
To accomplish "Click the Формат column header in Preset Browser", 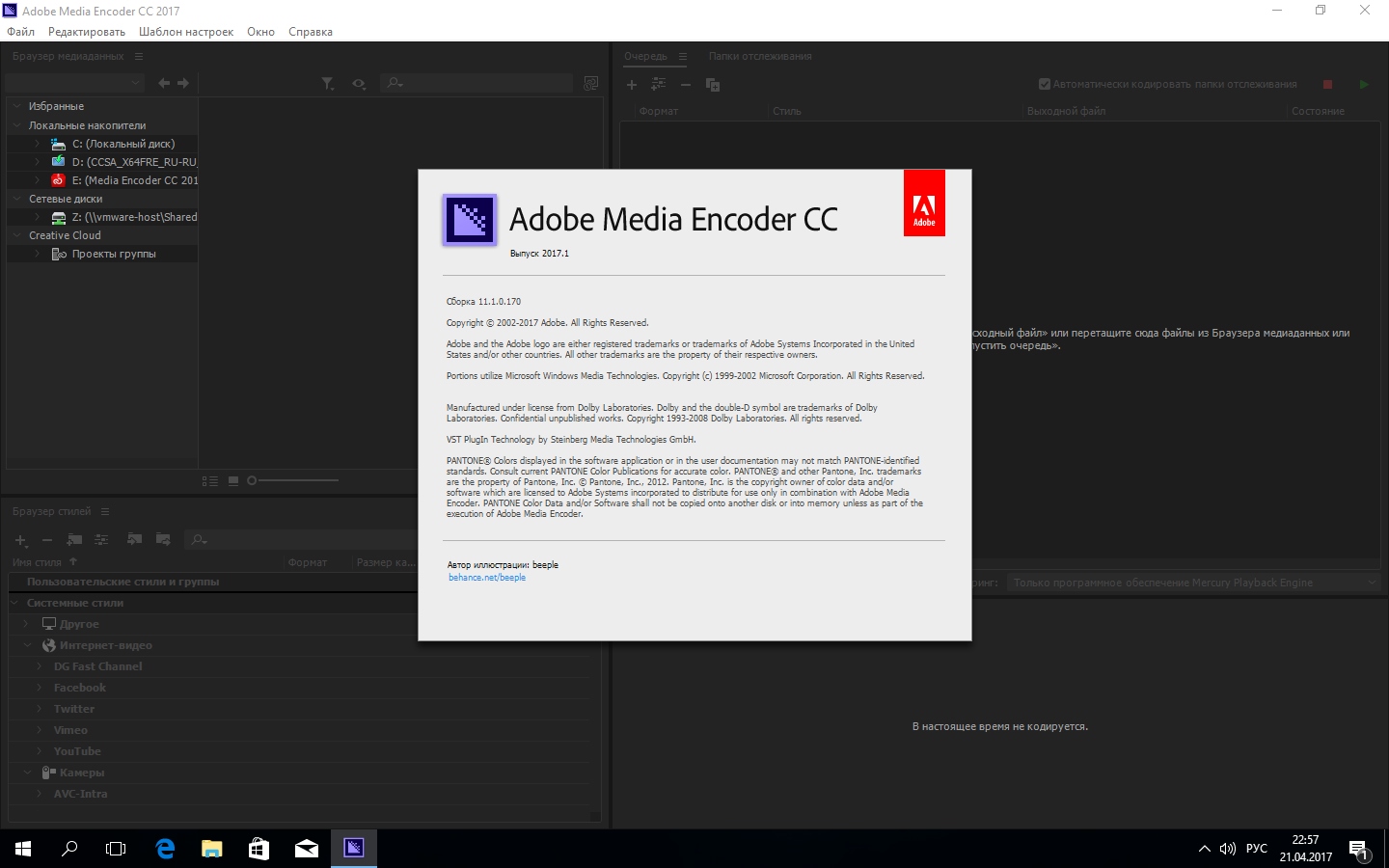I will click(308, 562).
